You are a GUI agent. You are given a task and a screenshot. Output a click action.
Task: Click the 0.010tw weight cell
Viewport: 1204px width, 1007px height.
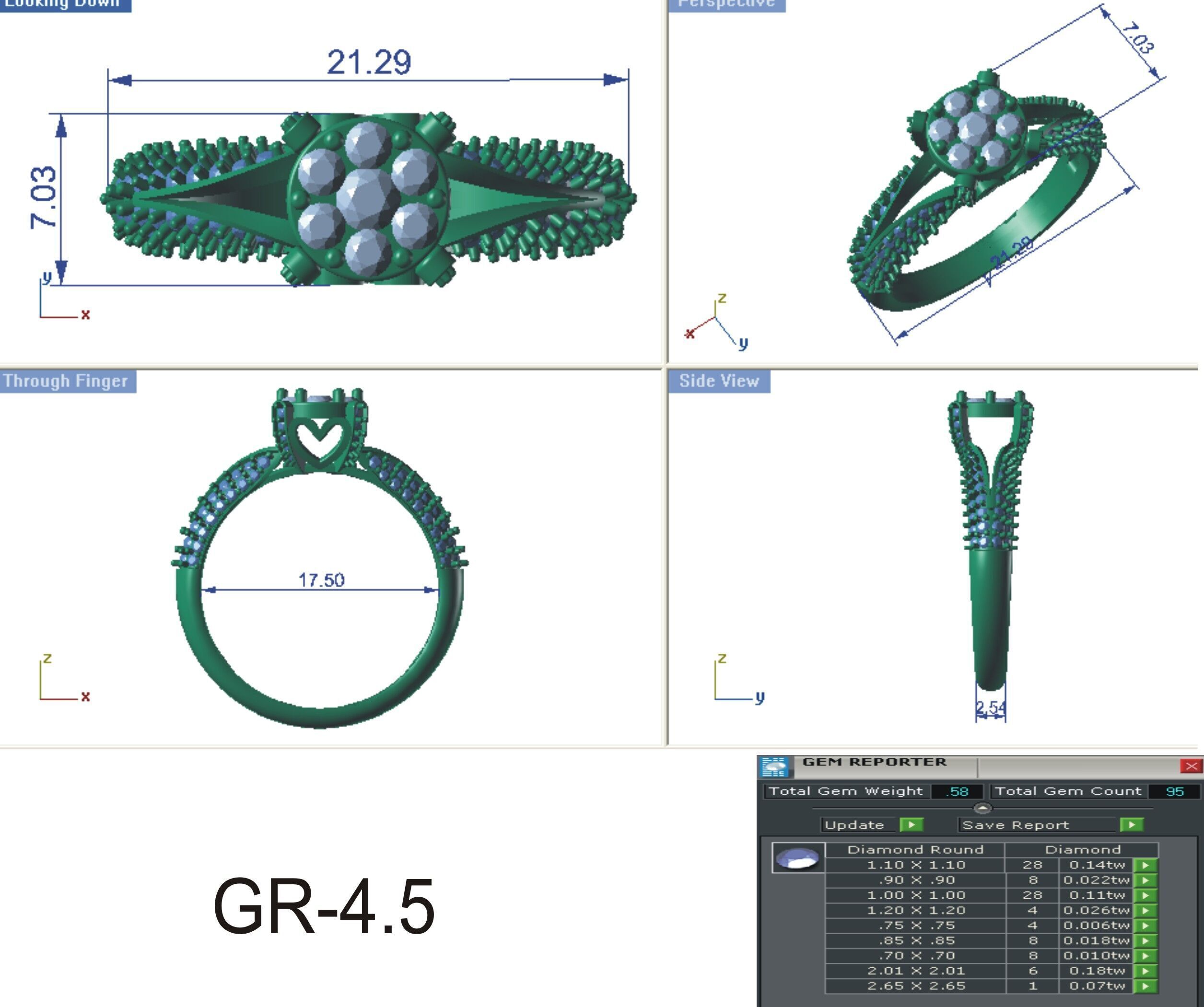coord(1096,956)
